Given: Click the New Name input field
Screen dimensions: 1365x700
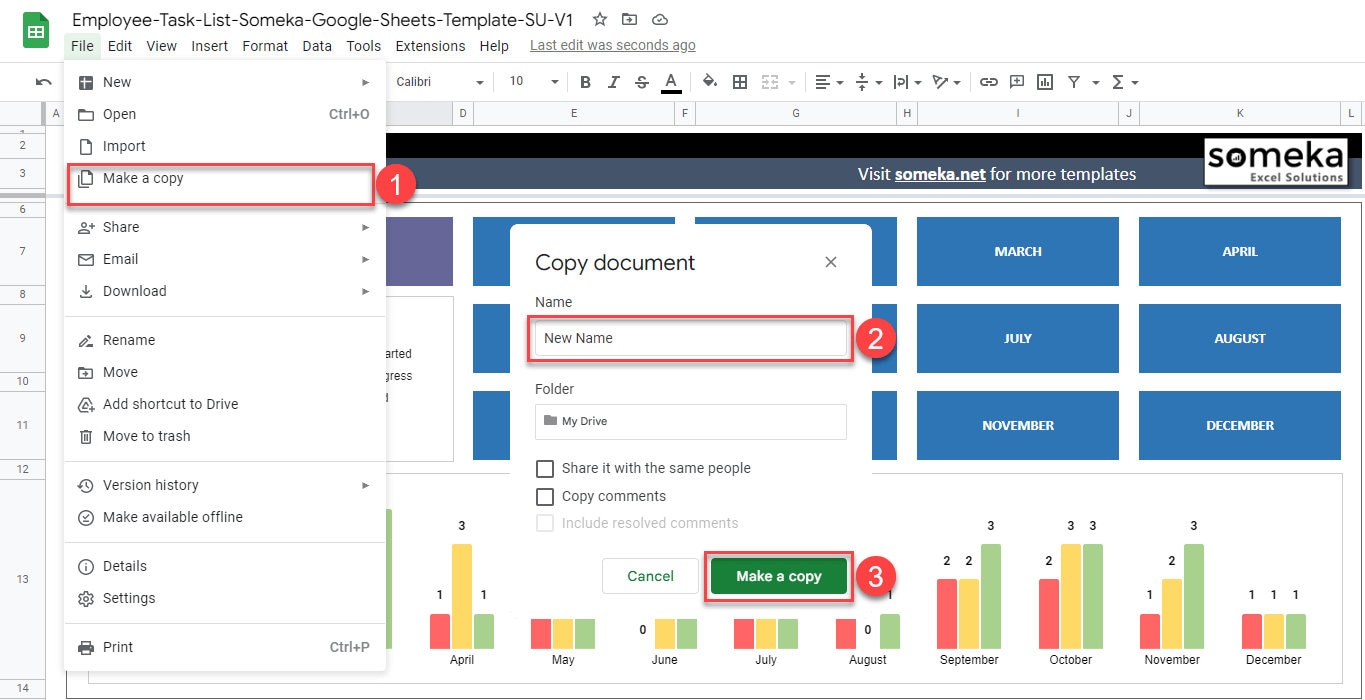Looking at the screenshot, I should 689,338.
